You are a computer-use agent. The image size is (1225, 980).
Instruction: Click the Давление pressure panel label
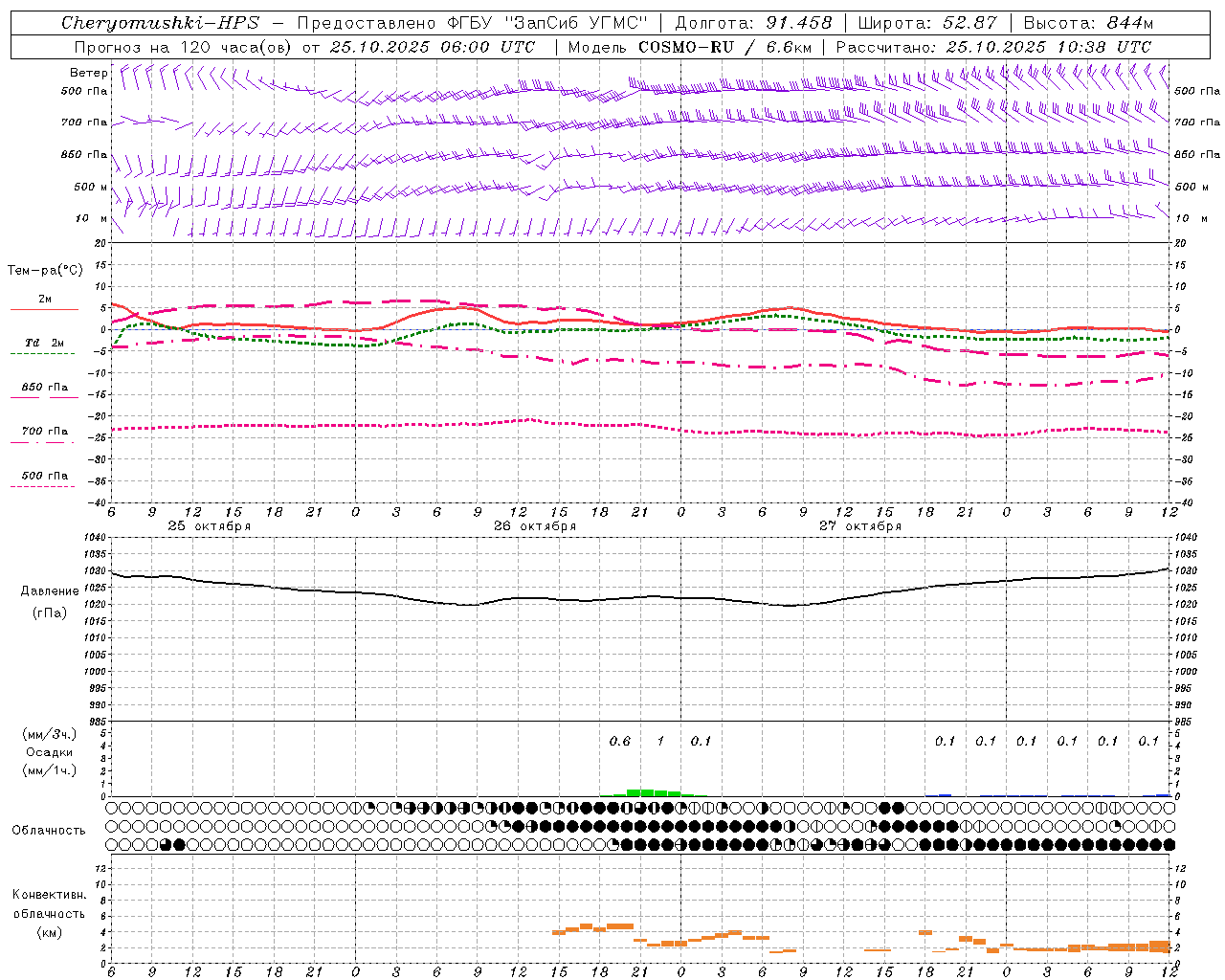(50, 591)
